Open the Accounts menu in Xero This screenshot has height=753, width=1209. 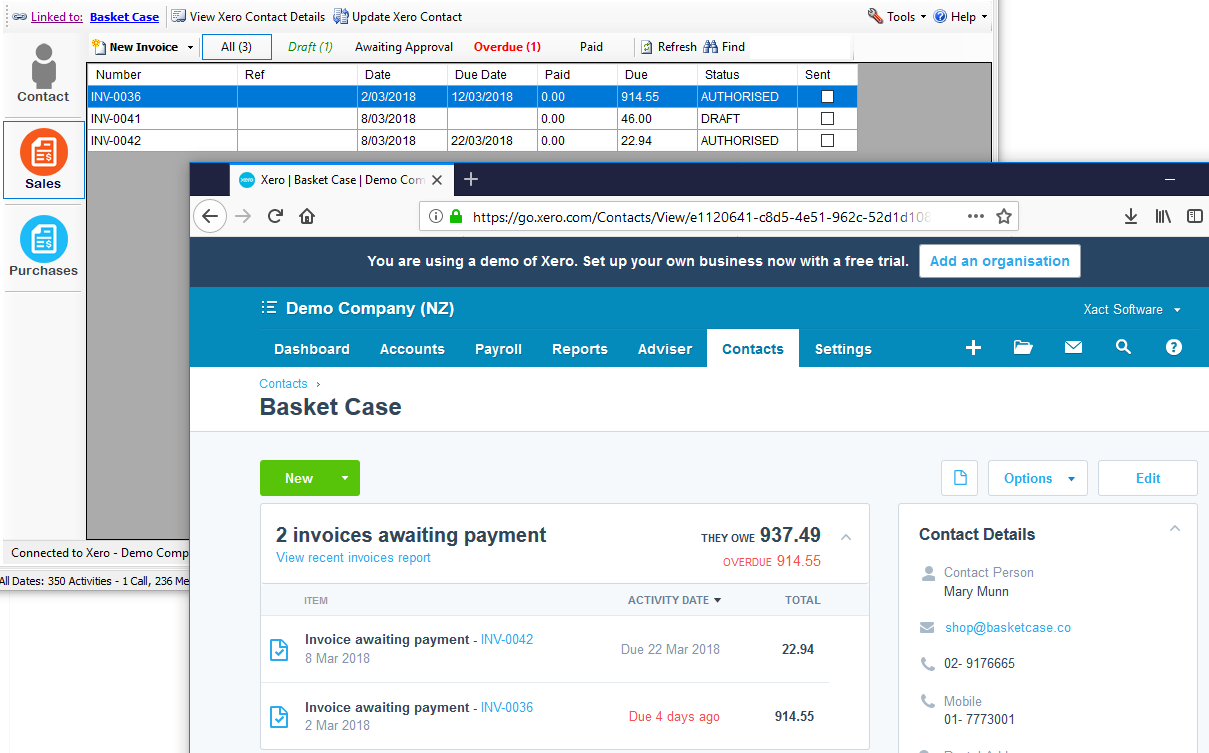click(412, 349)
